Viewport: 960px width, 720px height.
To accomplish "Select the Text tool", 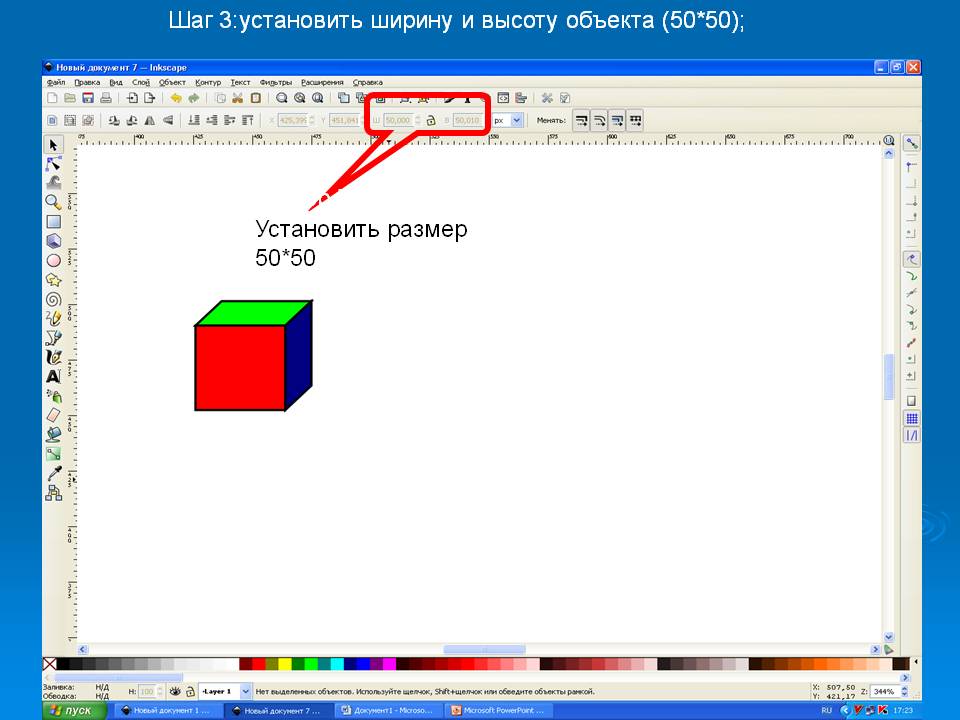I will click(54, 377).
